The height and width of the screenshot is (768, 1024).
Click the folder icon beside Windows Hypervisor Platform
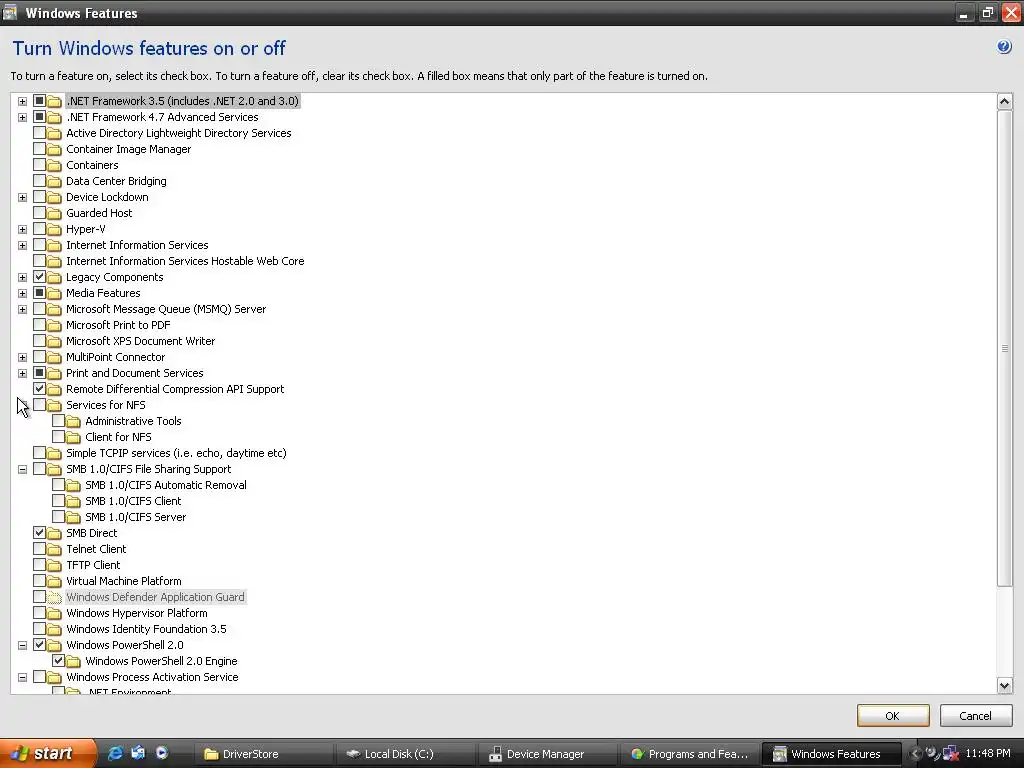click(54, 613)
